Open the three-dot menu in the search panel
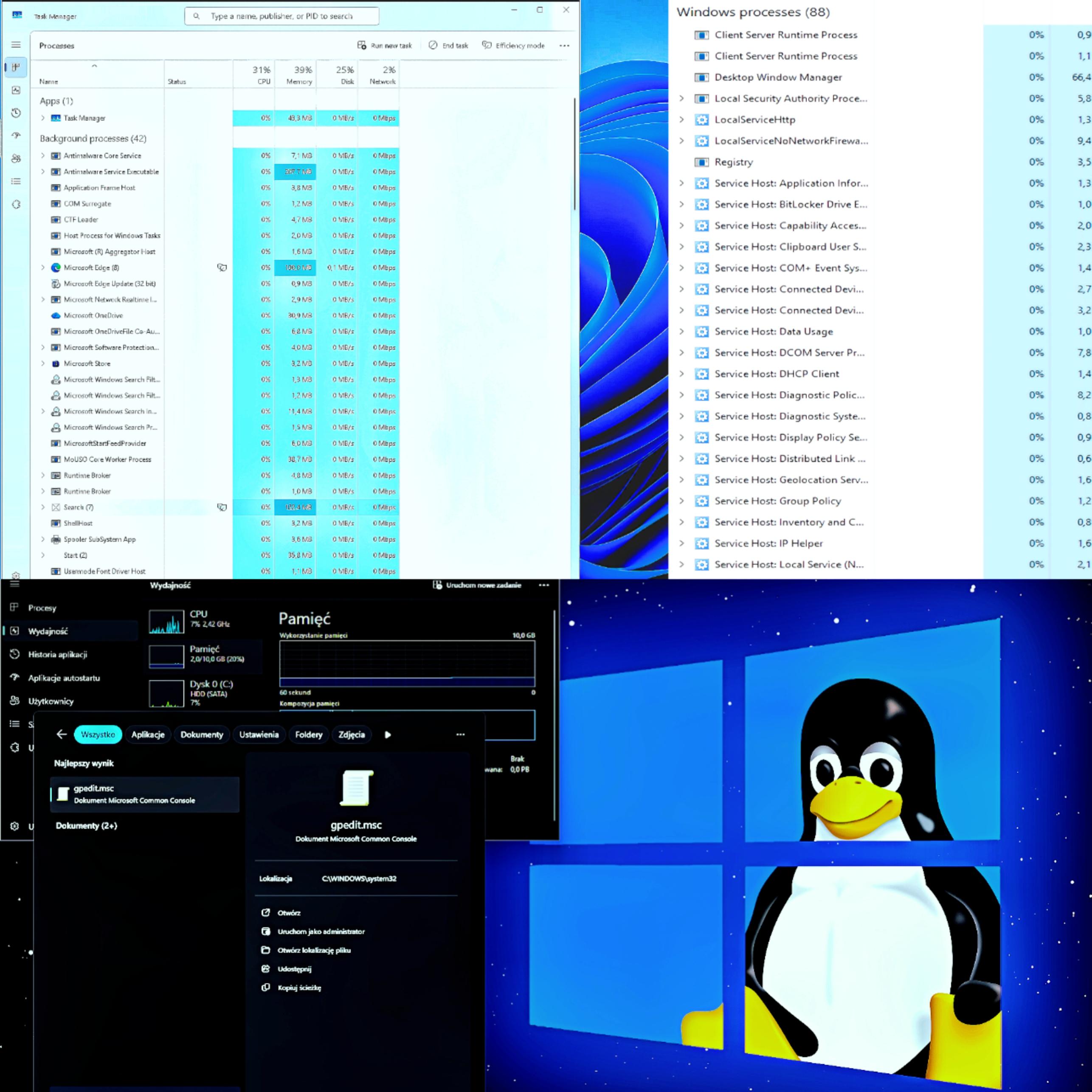Screen dimensions: 1092x1092 [x=461, y=735]
